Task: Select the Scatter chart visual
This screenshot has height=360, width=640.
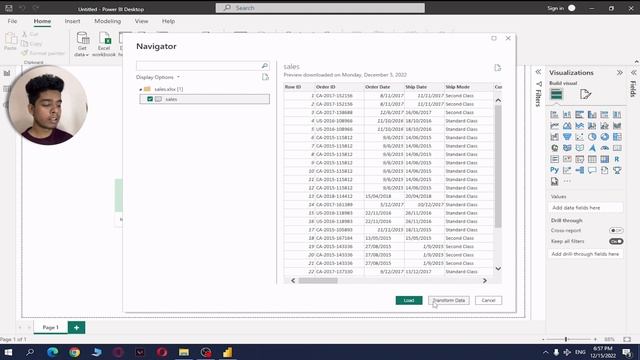Action: [580, 137]
